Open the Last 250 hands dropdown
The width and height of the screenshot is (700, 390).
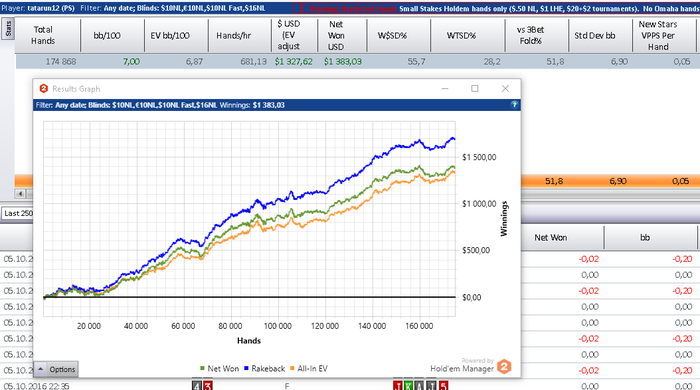[17, 213]
